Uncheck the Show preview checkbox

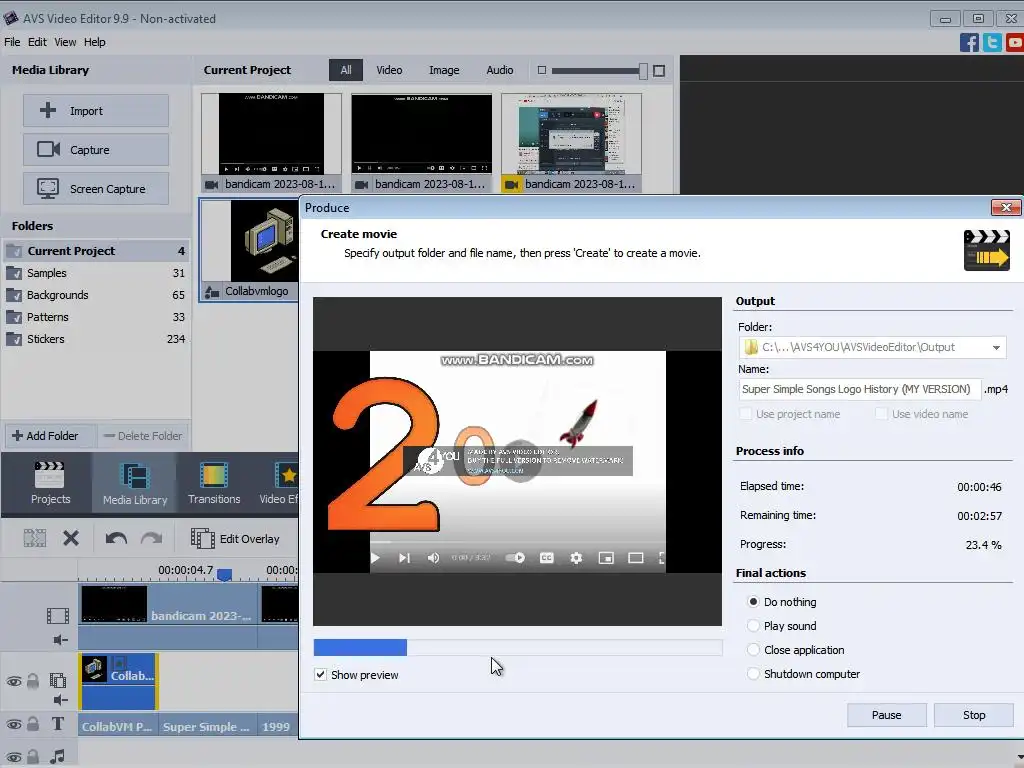[x=321, y=675]
